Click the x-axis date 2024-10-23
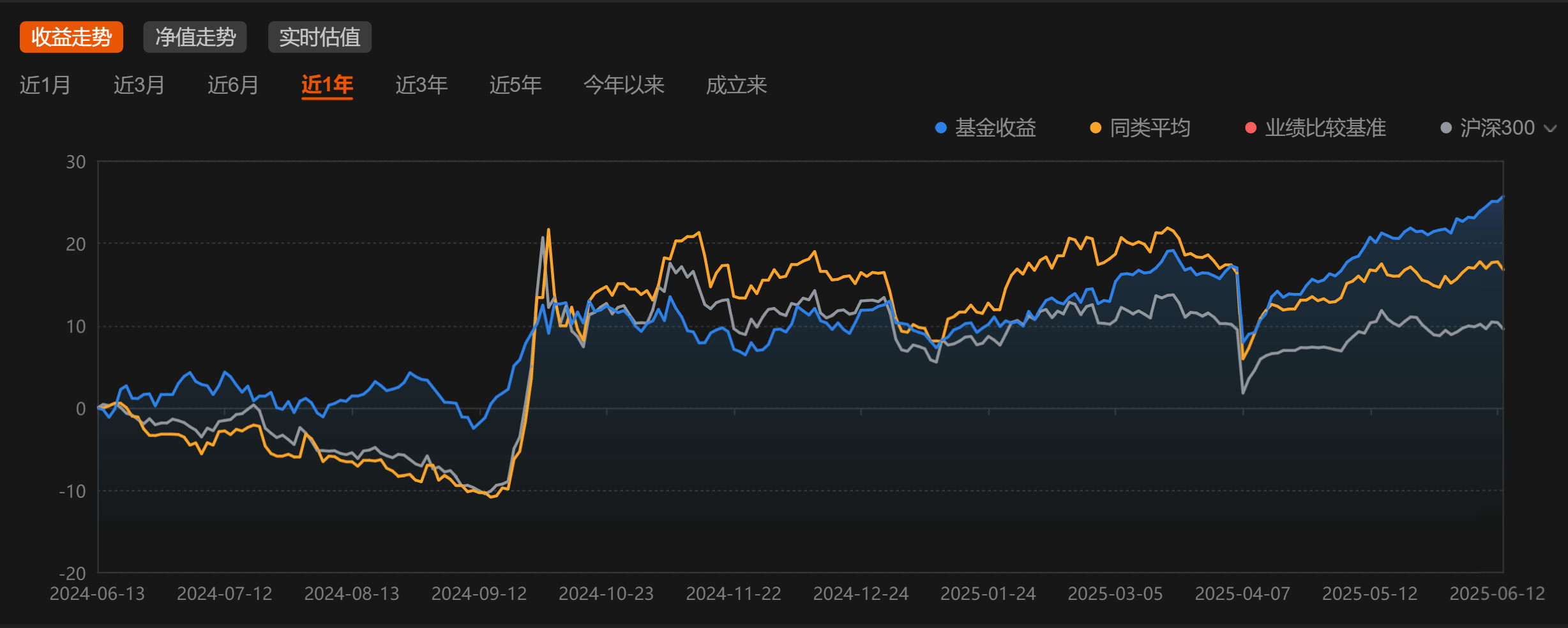Viewport: 1568px width, 628px height. pyautogui.click(x=606, y=594)
